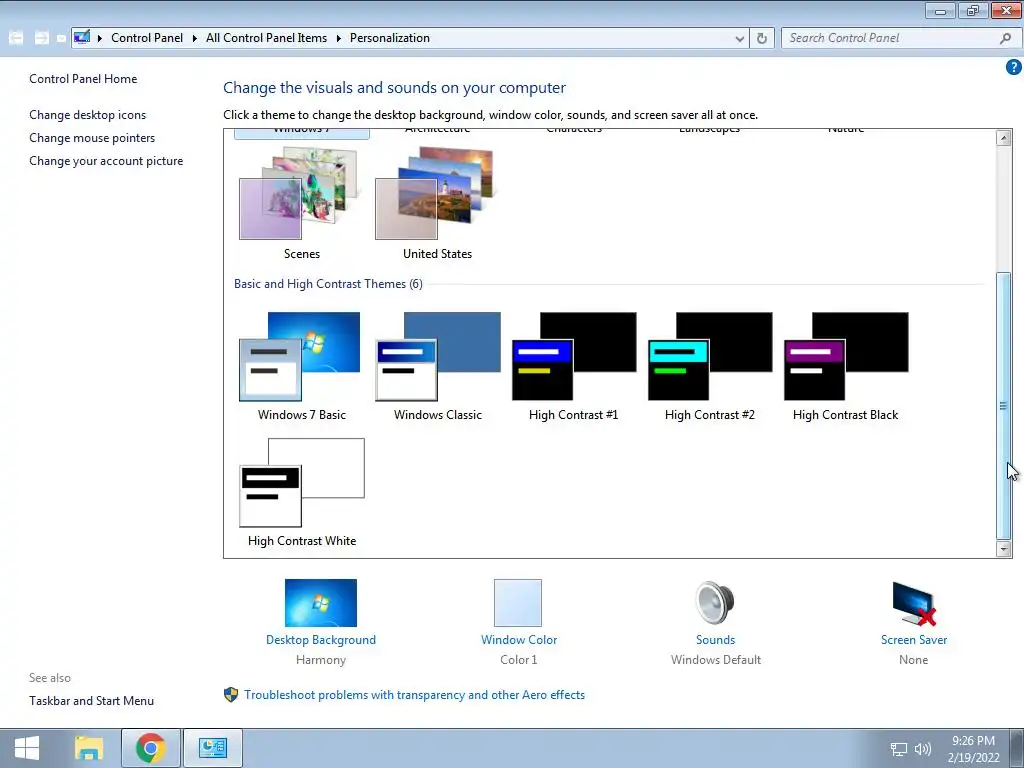Click the search magnifier icon
This screenshot has width=1024, height=768.
pos(1005,38)
